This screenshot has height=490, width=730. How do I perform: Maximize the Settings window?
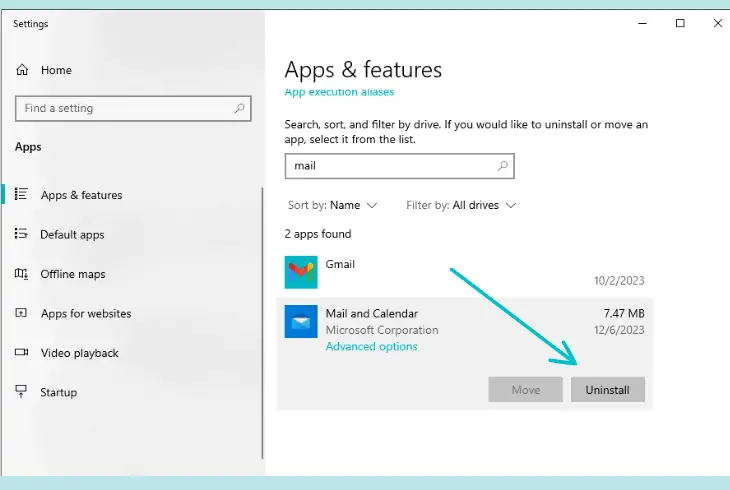pos(680,23)
